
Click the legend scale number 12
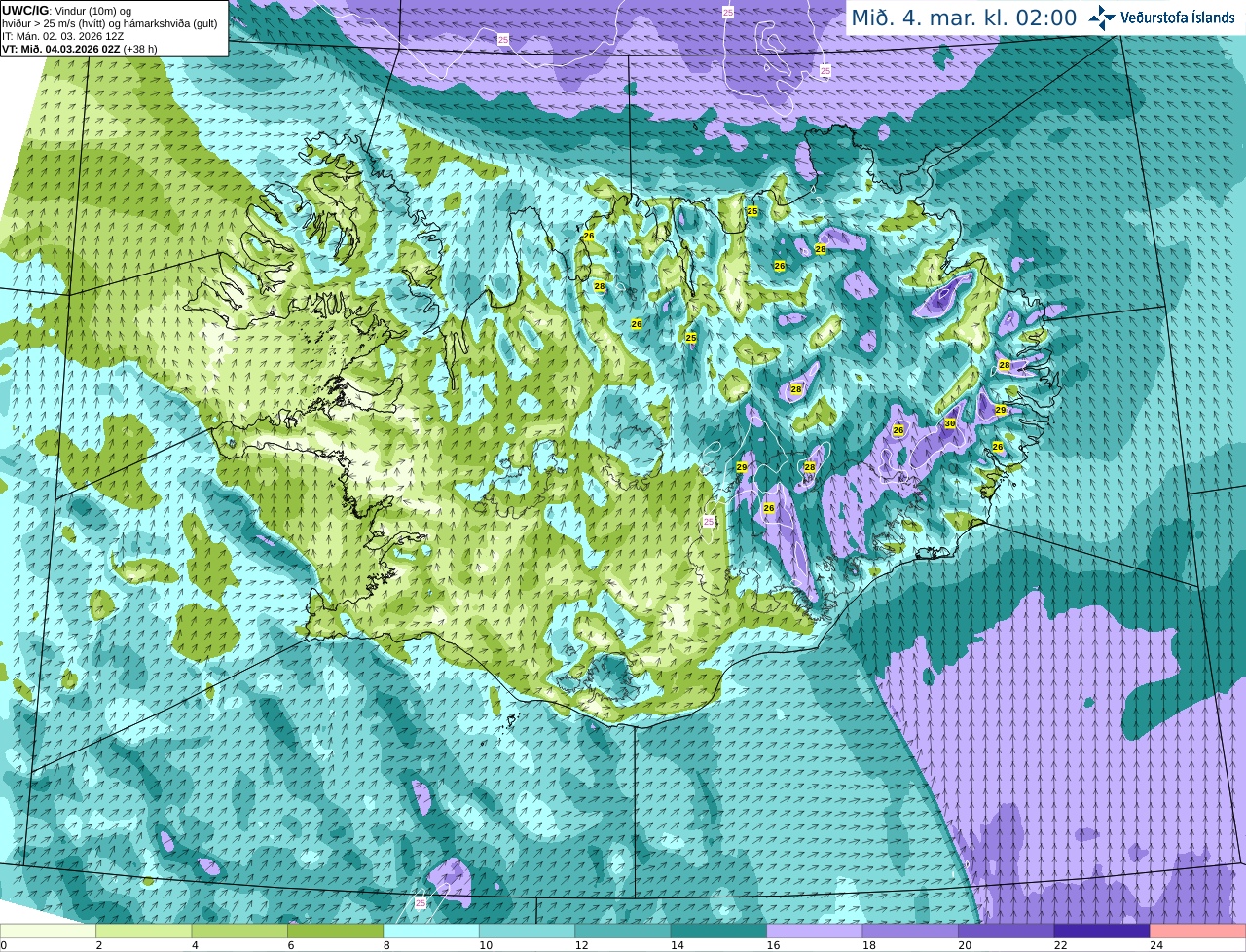[x=581, y=945]
